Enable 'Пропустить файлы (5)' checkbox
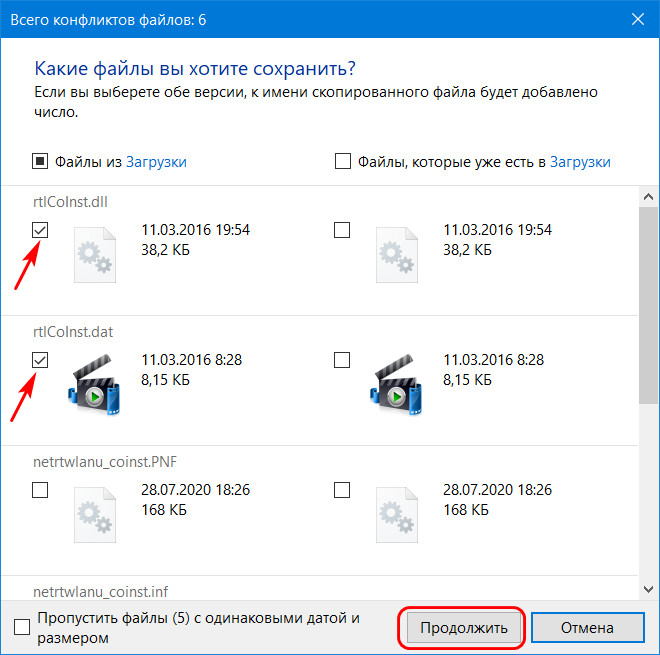The image size is (660, 655). (22, 627)
